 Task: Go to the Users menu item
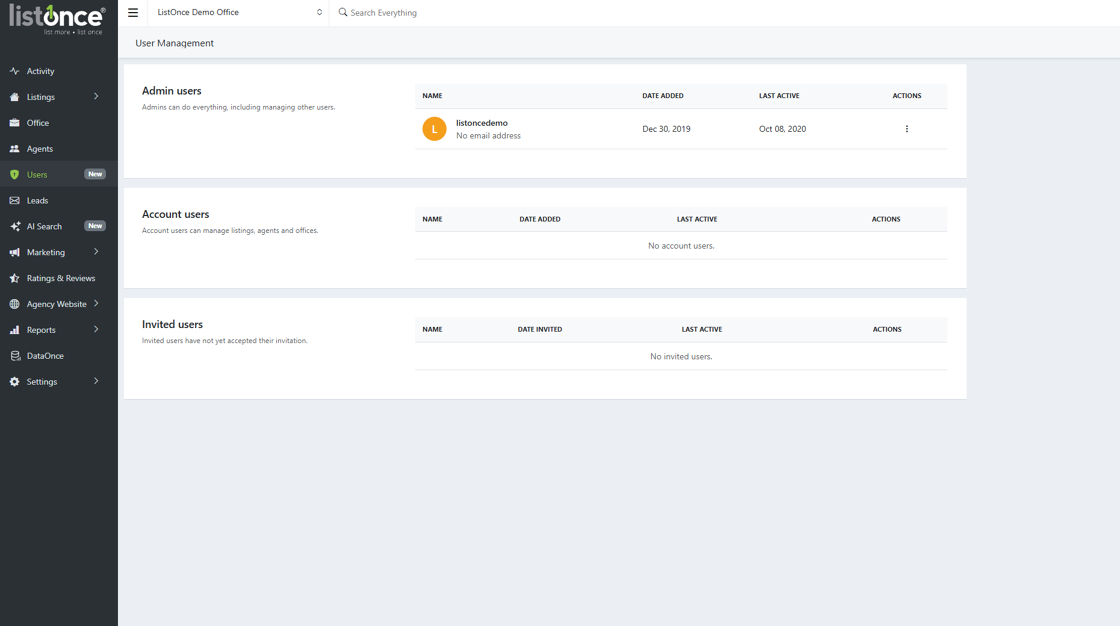click(37, 174)
